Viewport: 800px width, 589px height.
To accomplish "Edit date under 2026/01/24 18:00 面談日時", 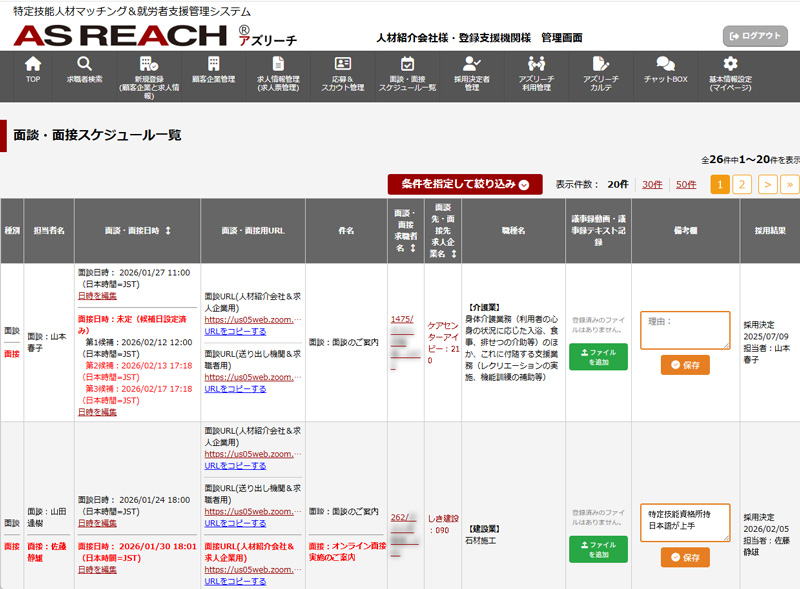I will pyautogui.click(x=97, y=523).
